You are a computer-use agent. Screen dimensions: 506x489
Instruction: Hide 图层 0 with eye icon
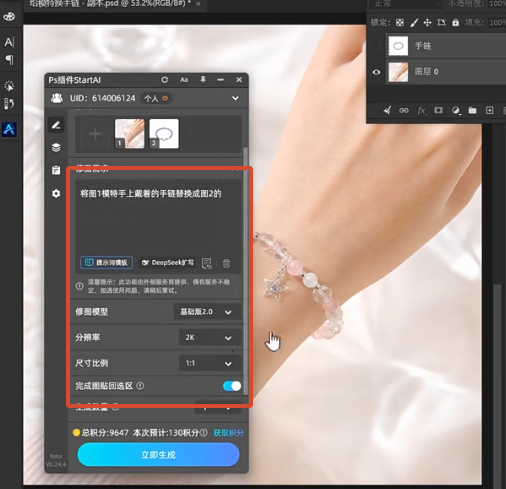click(376, 72)
